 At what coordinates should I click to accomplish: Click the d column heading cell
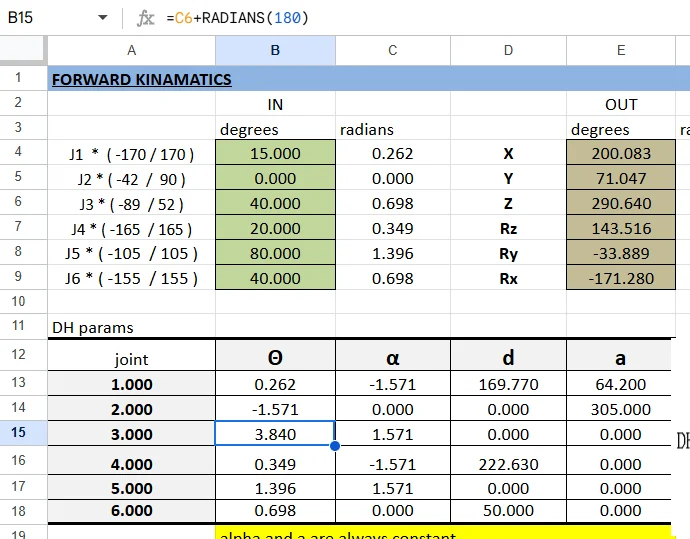508,356
